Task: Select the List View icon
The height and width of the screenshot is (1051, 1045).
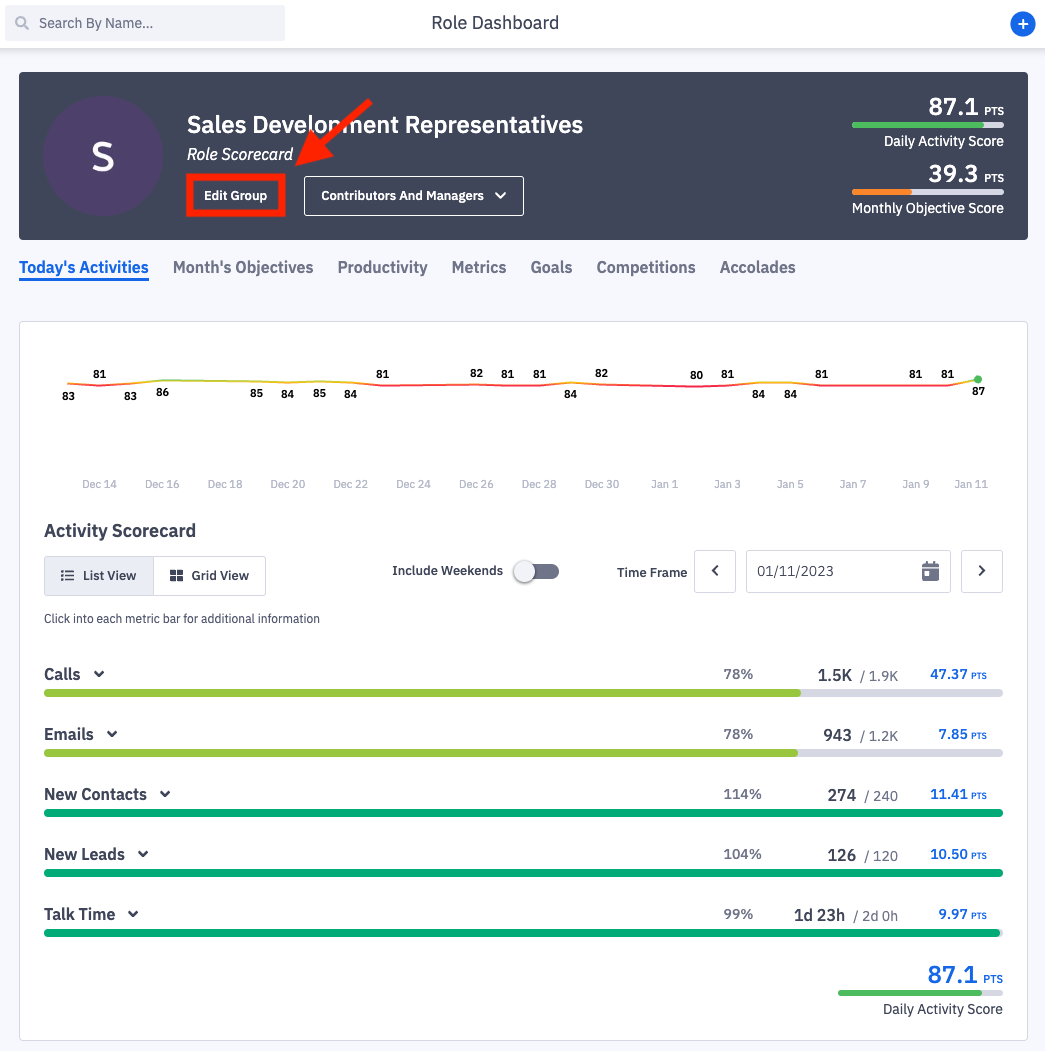Action: click(x=98, y=575)
